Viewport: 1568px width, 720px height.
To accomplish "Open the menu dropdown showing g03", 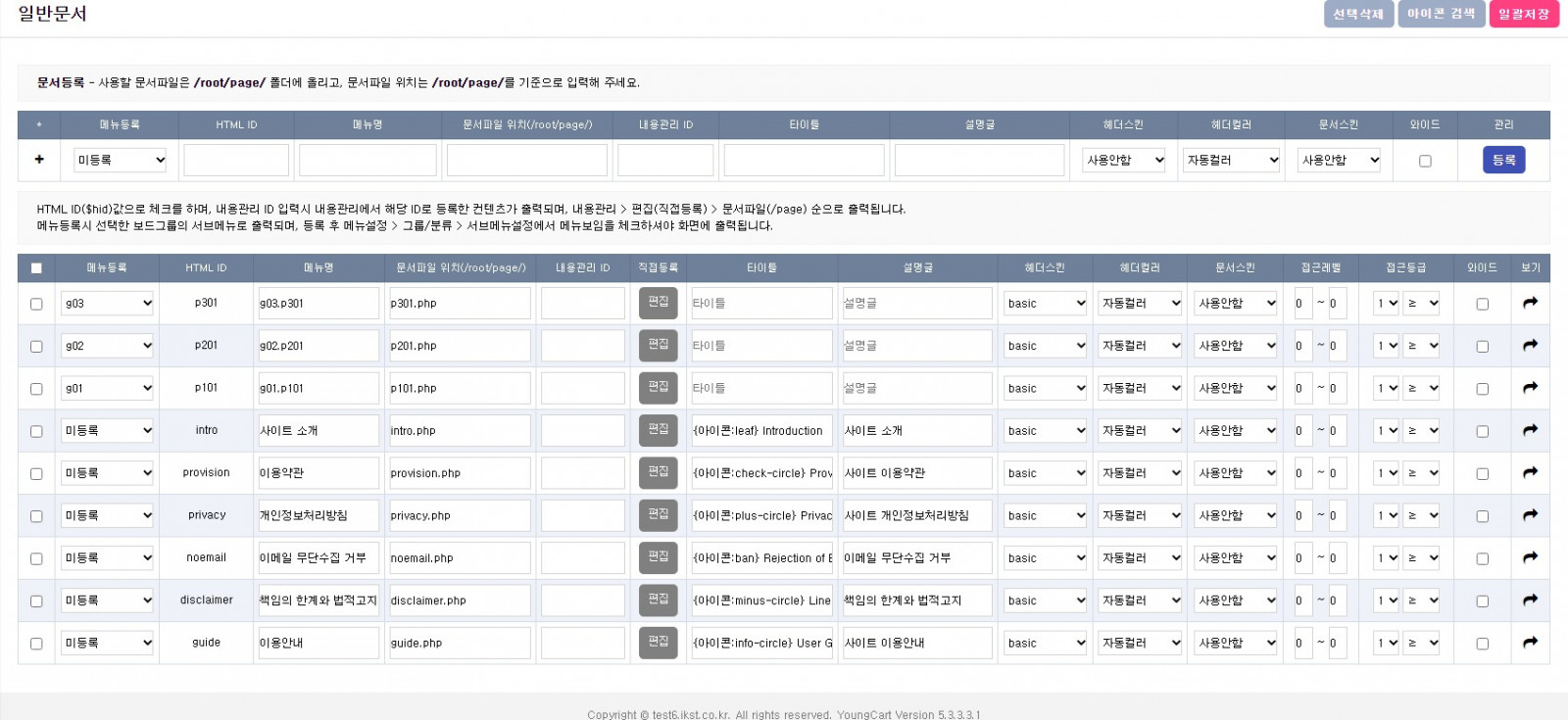I will point(108,304).
